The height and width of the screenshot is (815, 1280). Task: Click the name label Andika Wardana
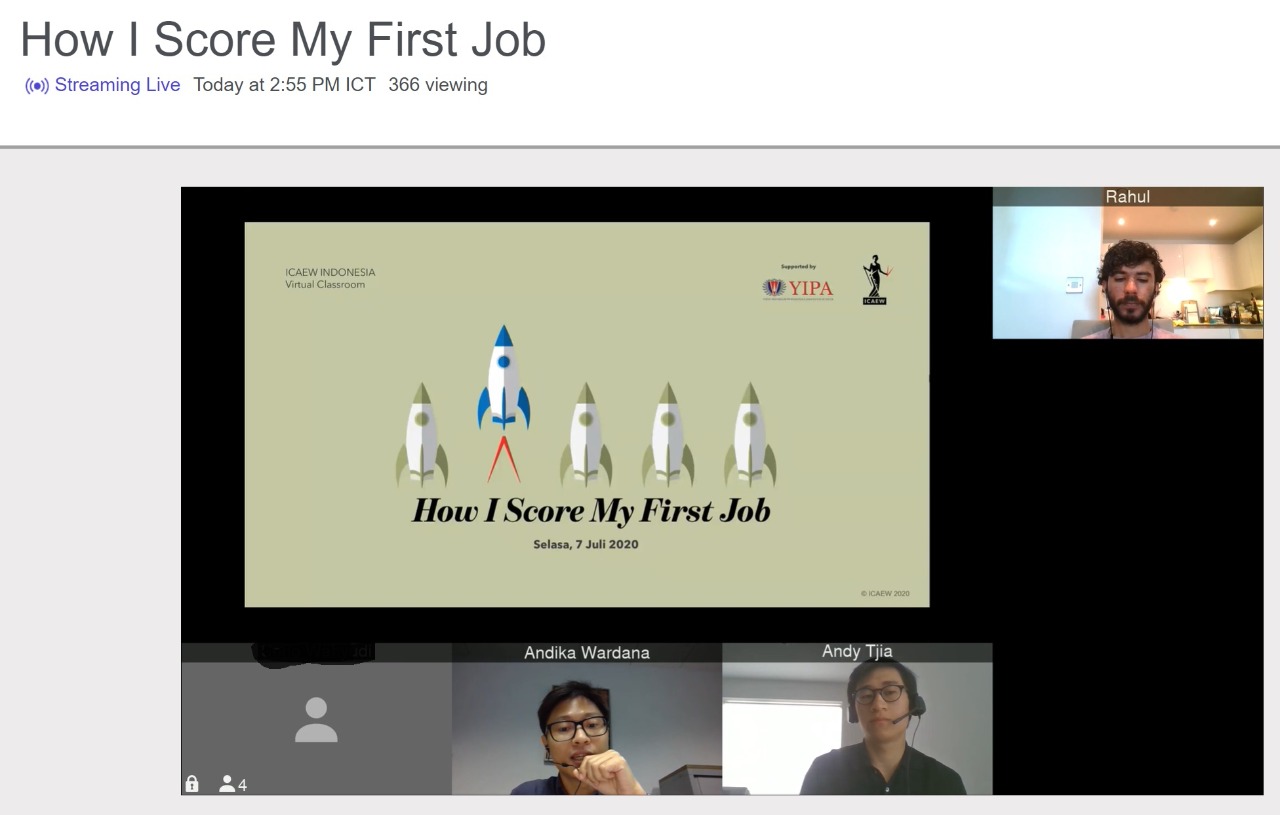(x=585, y=652)
